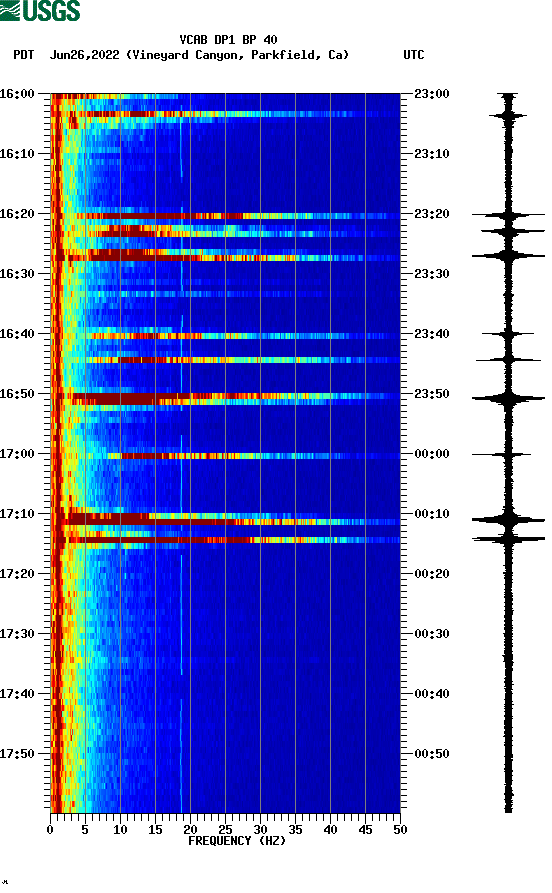Click the 'UTC' timezone label
The image size is (552, 893).
coord(414,55)
